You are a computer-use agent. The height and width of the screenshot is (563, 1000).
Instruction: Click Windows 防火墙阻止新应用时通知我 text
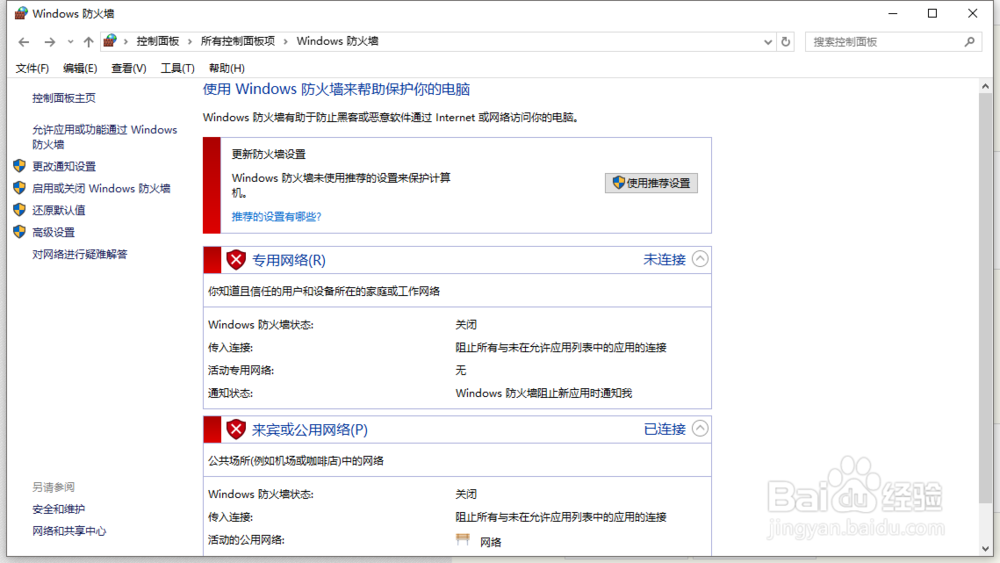543,393
